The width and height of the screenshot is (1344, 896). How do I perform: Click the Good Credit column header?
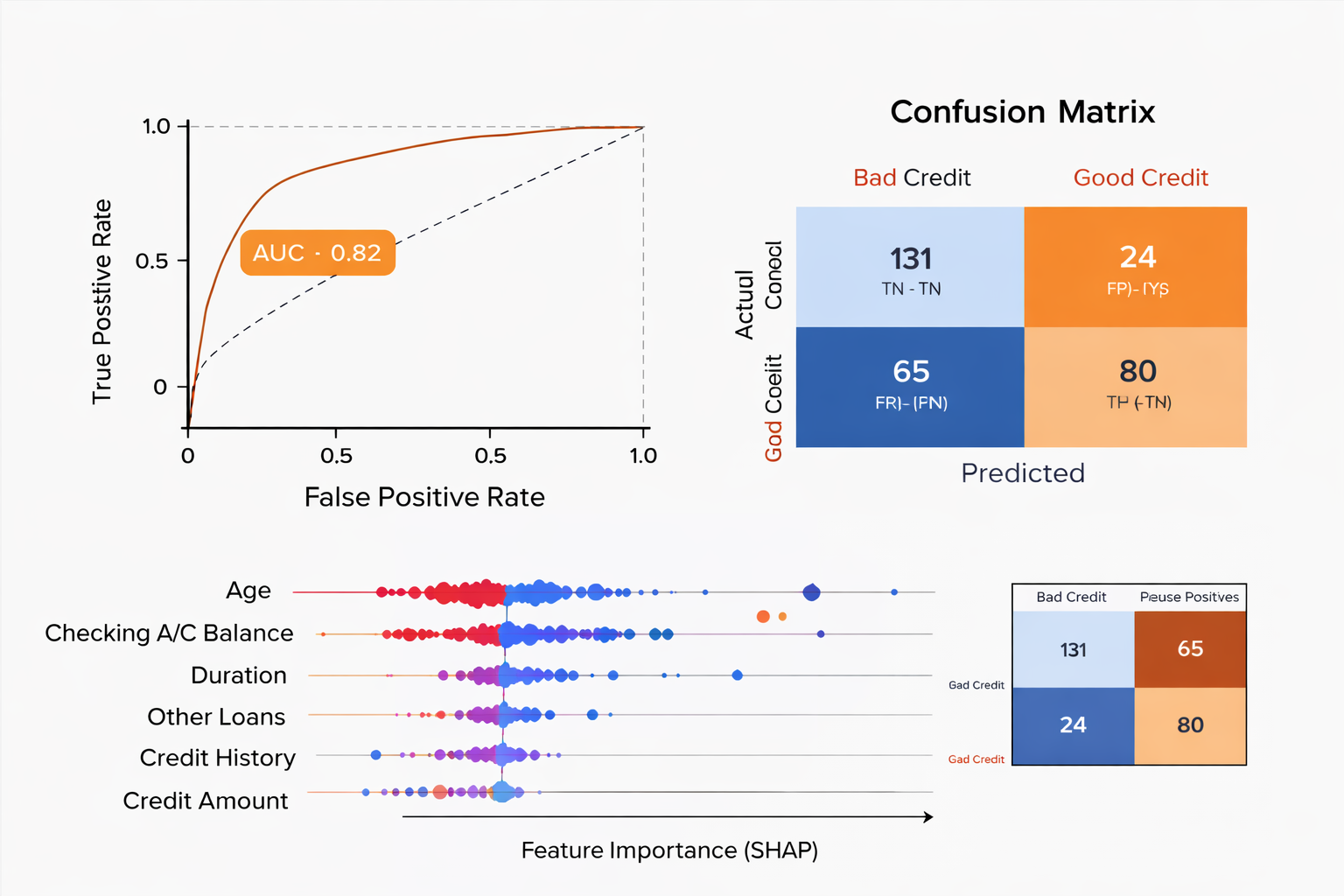(x=1140, y=178)
